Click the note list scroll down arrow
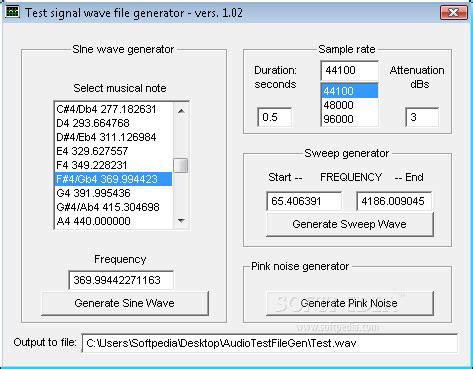Screen dimensions: 473x369 (x=181, y=220)
